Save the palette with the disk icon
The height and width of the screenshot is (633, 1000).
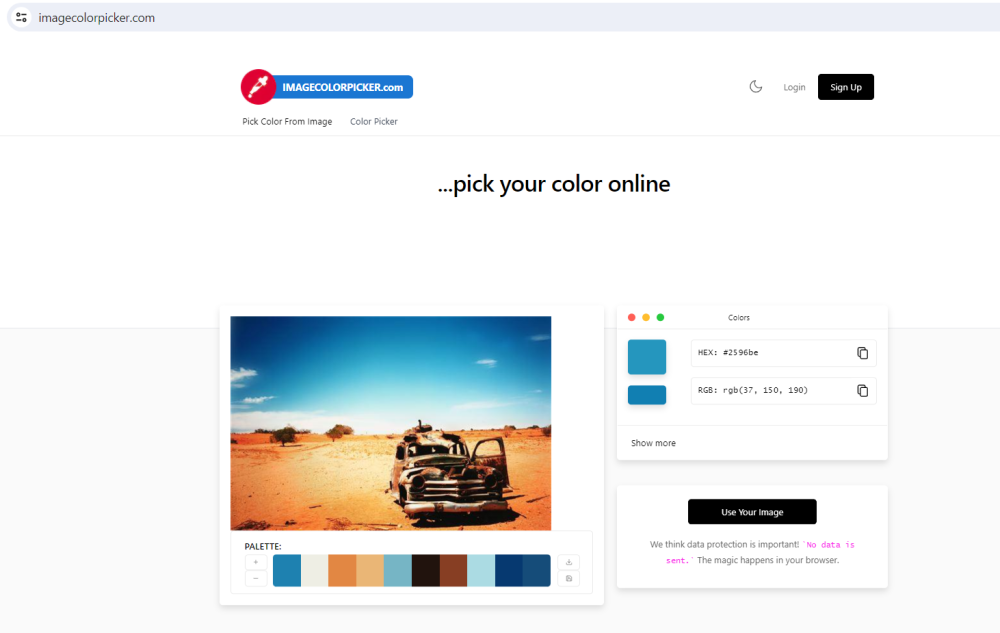568,578
